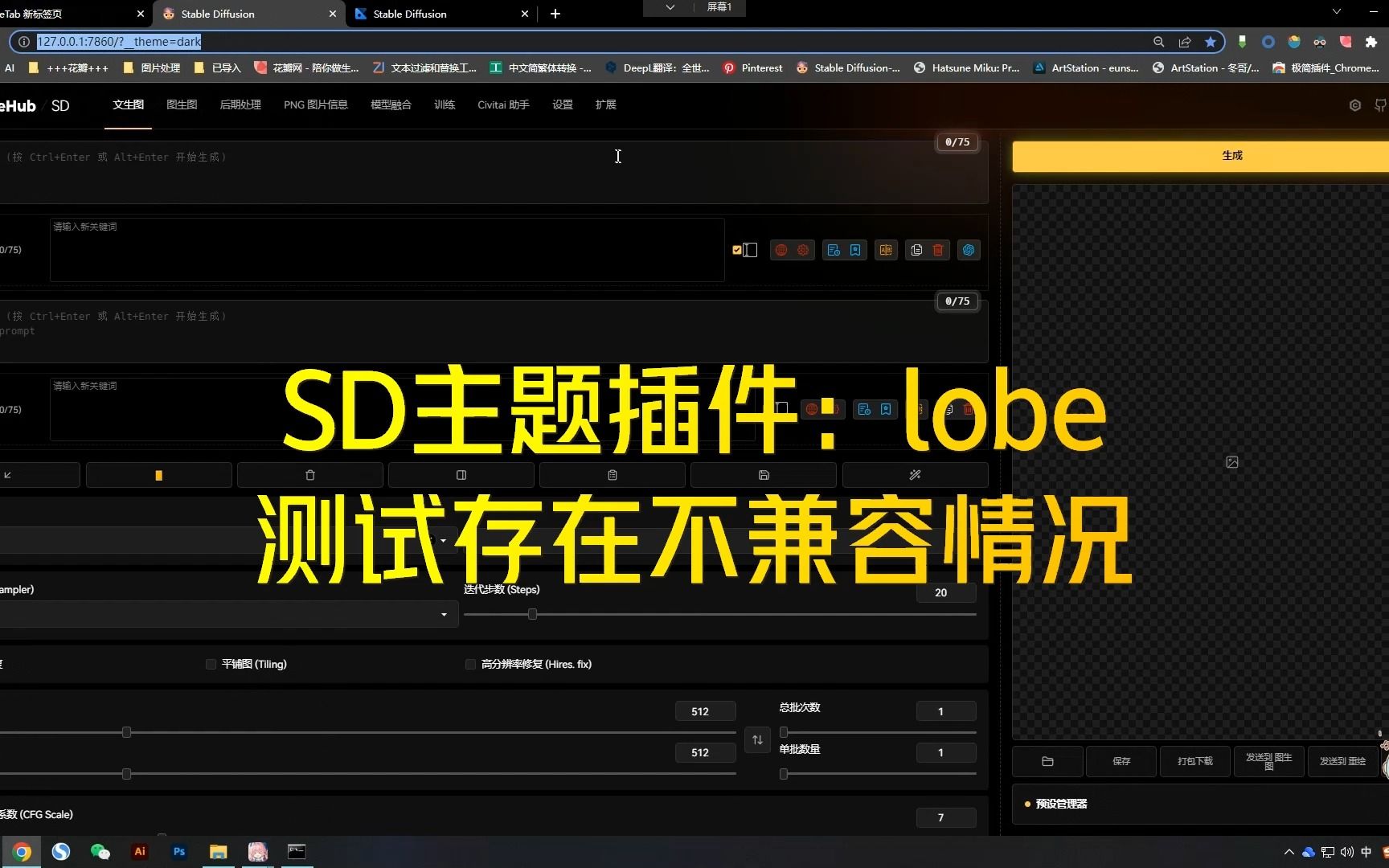Click bookmark icon in negative prompt toolbar
Viewport: 1389px width, 868px height.
[x=886, y=409]
